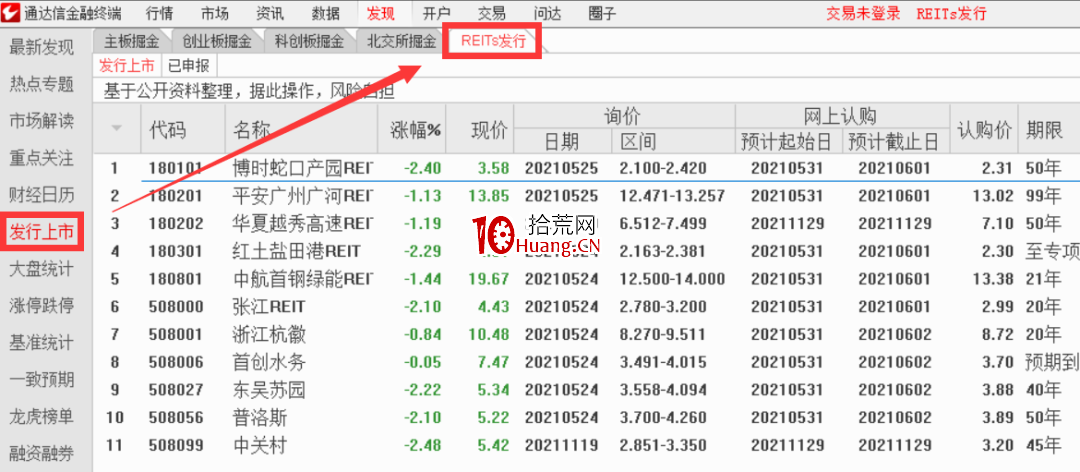Open the 开户 menu
Screen dimensions: 1080x472
point(437,13)
